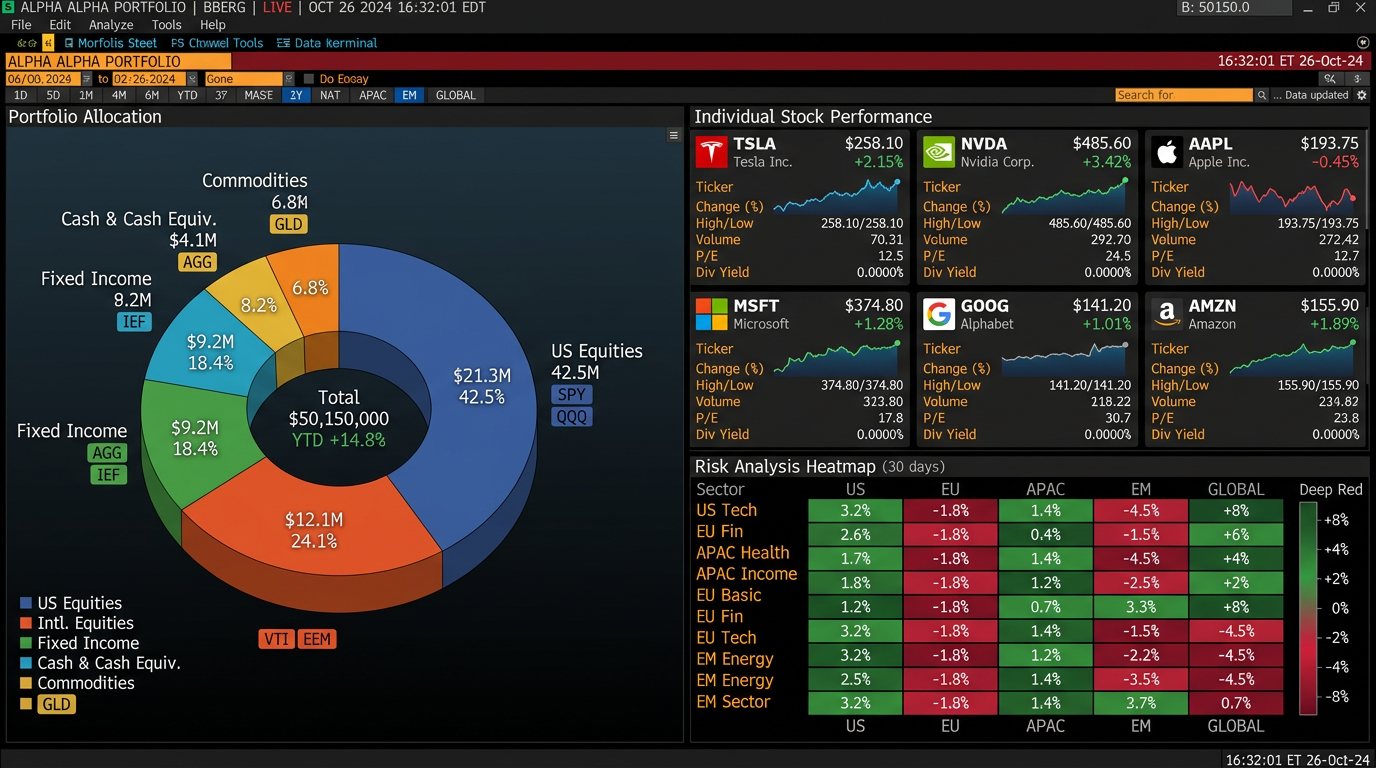Select the YTD time range button

coord(187,95)
